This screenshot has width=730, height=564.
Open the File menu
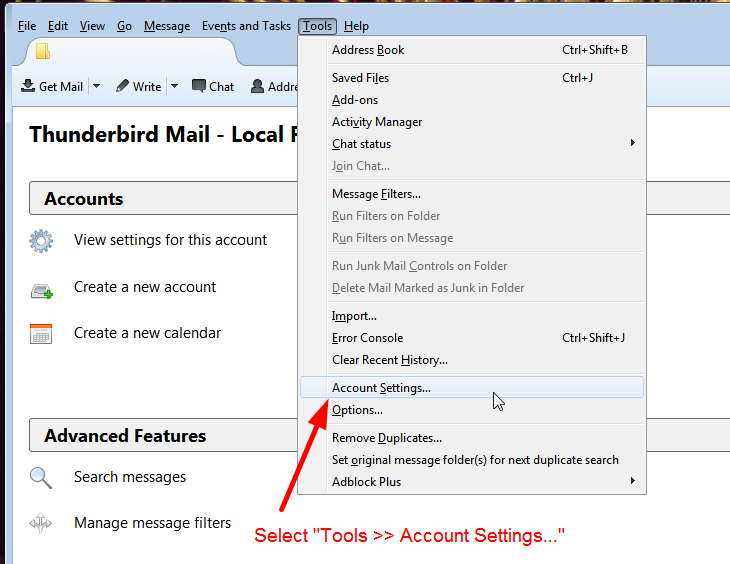coord(27,26)
